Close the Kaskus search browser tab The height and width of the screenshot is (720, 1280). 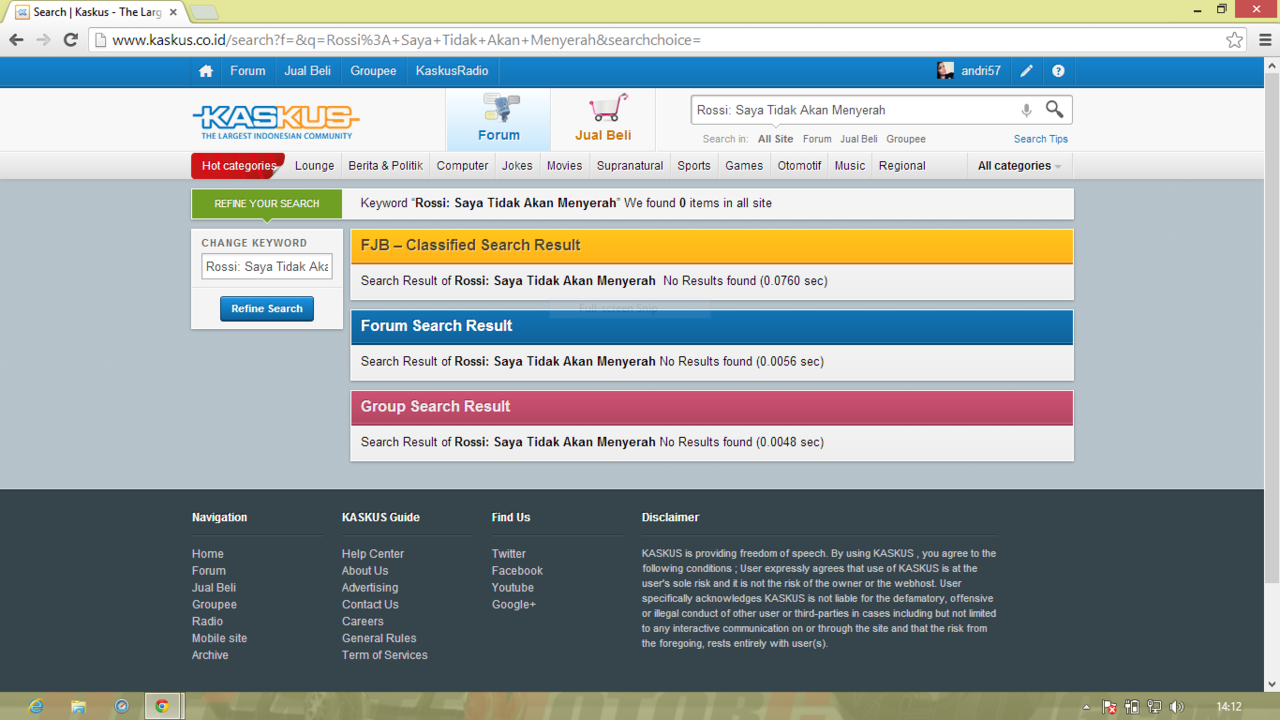click(173, 12)
